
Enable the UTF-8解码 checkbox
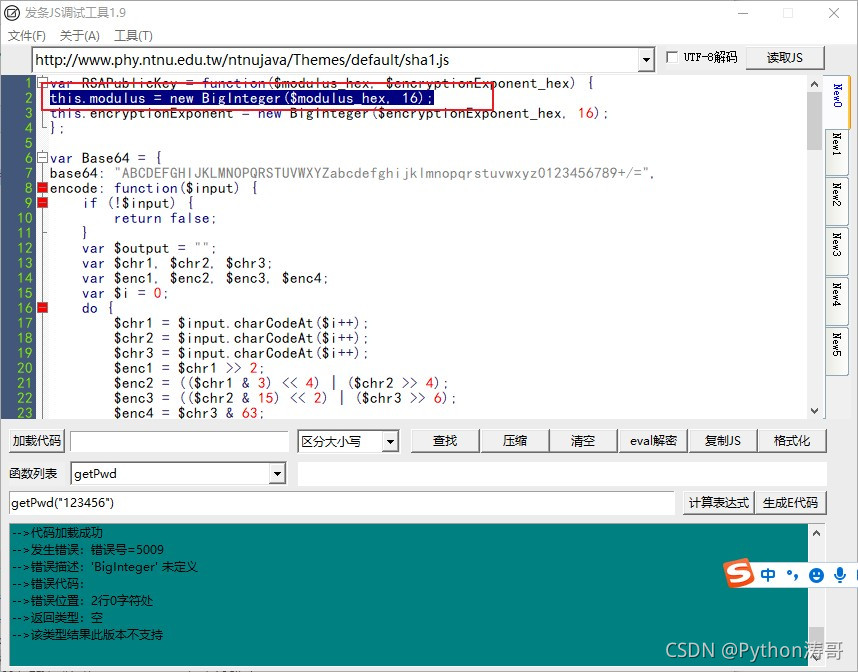point(672,57)
